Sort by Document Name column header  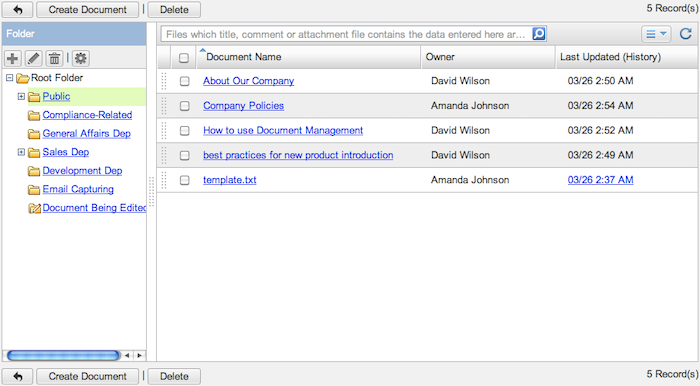point(243,57)
